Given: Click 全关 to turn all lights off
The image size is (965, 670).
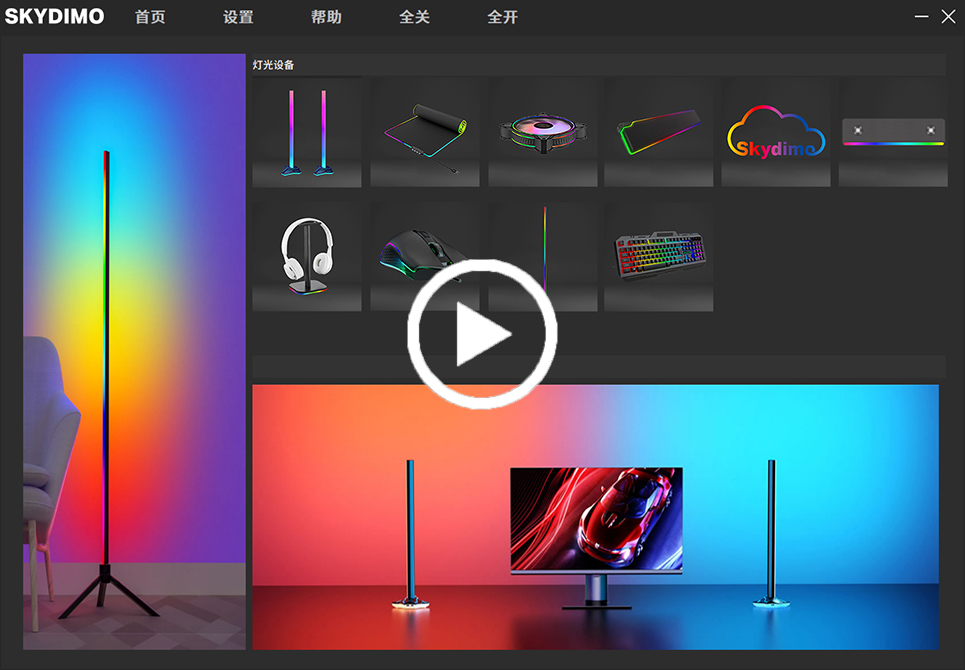Looking at the screenshot, I should 414,17.
